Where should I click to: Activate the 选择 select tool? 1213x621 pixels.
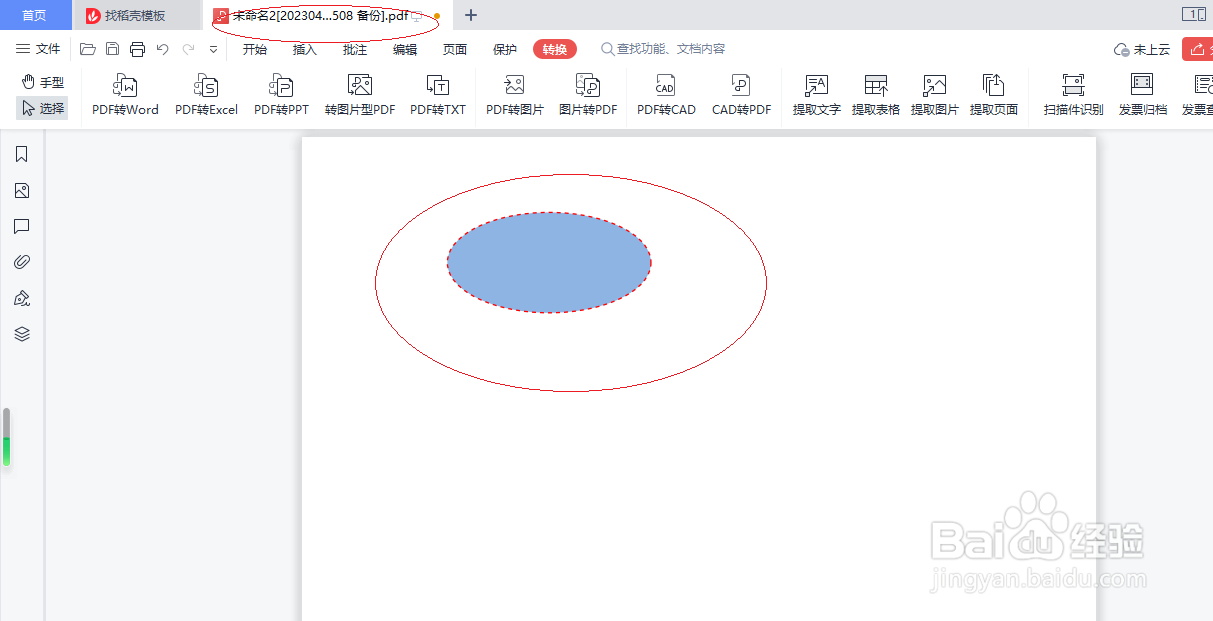[x=42, y=108]
